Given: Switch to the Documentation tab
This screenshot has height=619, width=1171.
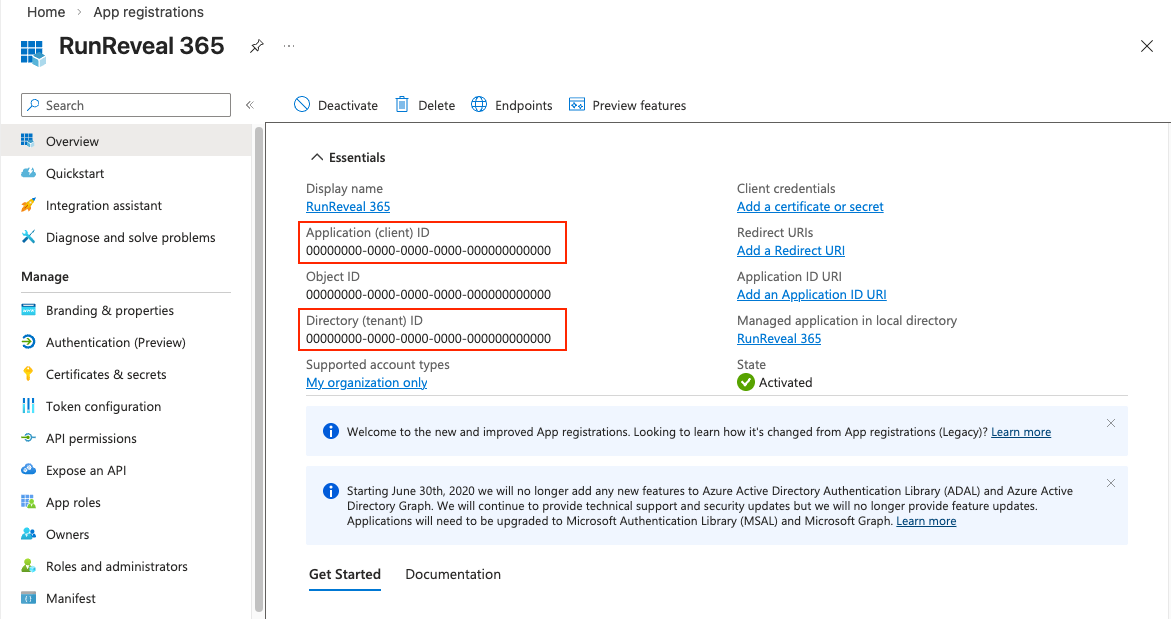Looking at the screenshot, I should (452, 574).
